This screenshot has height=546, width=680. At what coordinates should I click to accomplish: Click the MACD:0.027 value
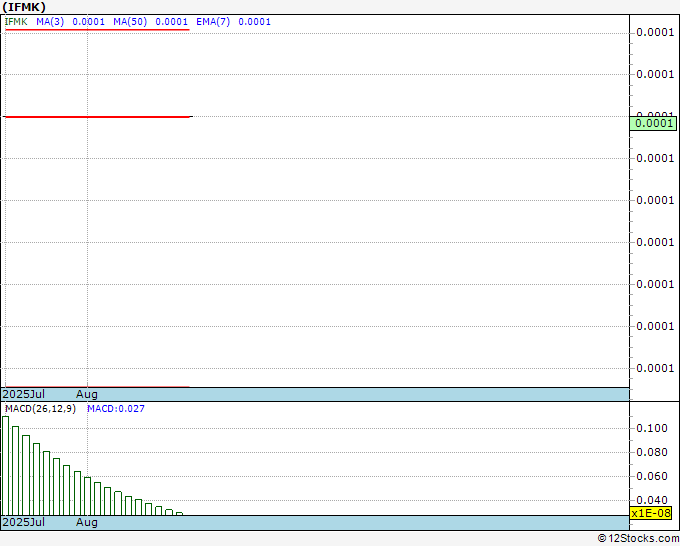(116, 409)
